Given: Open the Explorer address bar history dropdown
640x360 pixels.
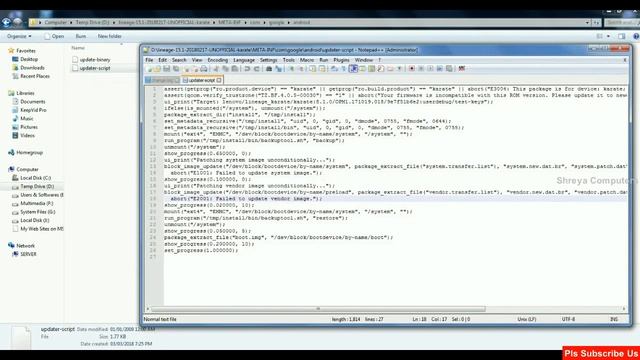Looking at the screenshot, I should pos(587,22).
